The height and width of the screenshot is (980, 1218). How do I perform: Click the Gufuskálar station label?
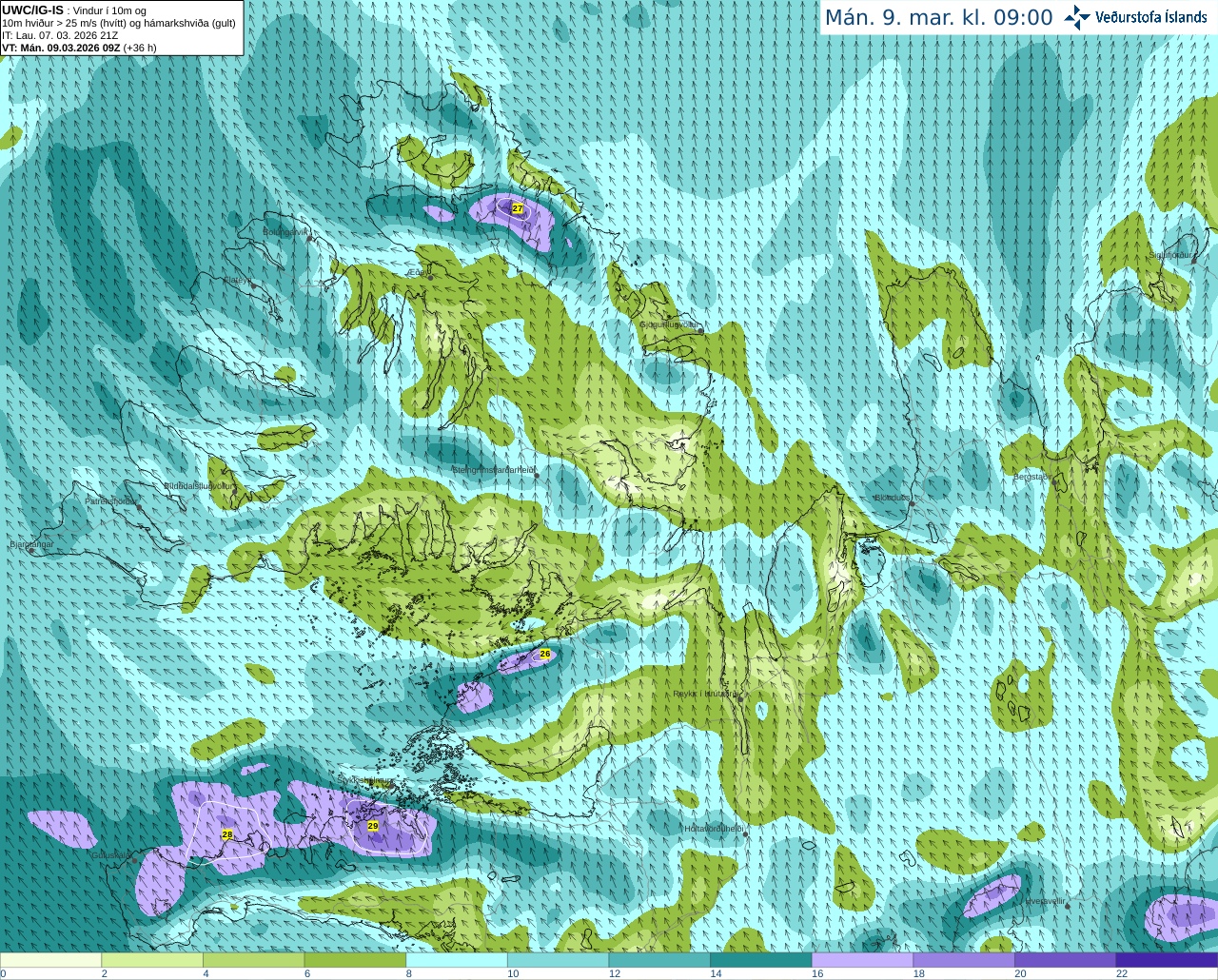tap(110, 855)
